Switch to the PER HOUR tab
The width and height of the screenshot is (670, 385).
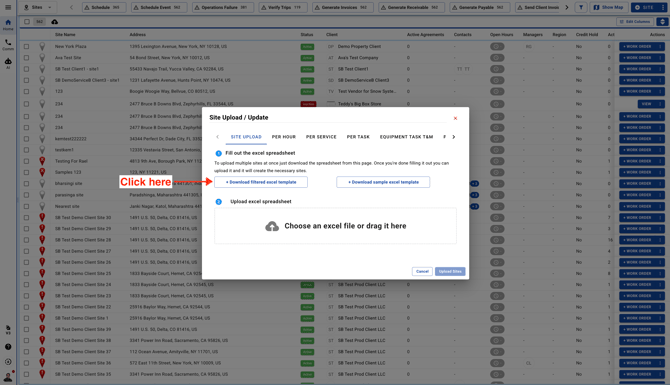click(x=284, y=137)
